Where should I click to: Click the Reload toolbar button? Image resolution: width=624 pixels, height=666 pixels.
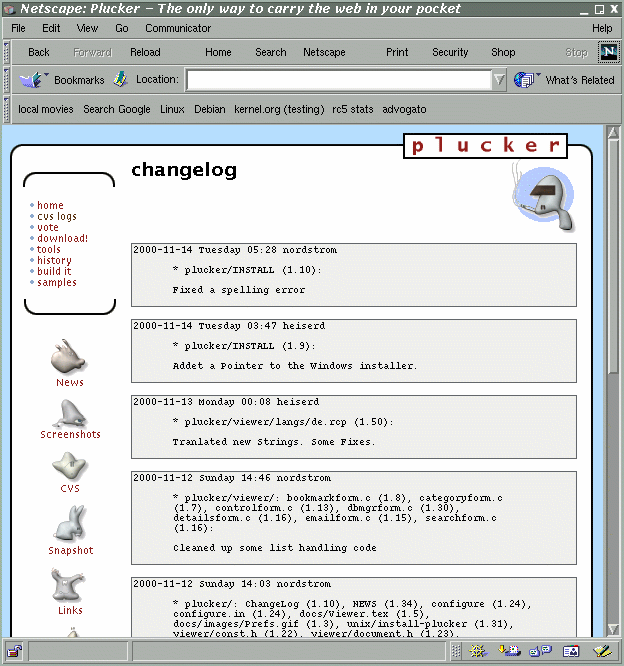pos(145,52)
